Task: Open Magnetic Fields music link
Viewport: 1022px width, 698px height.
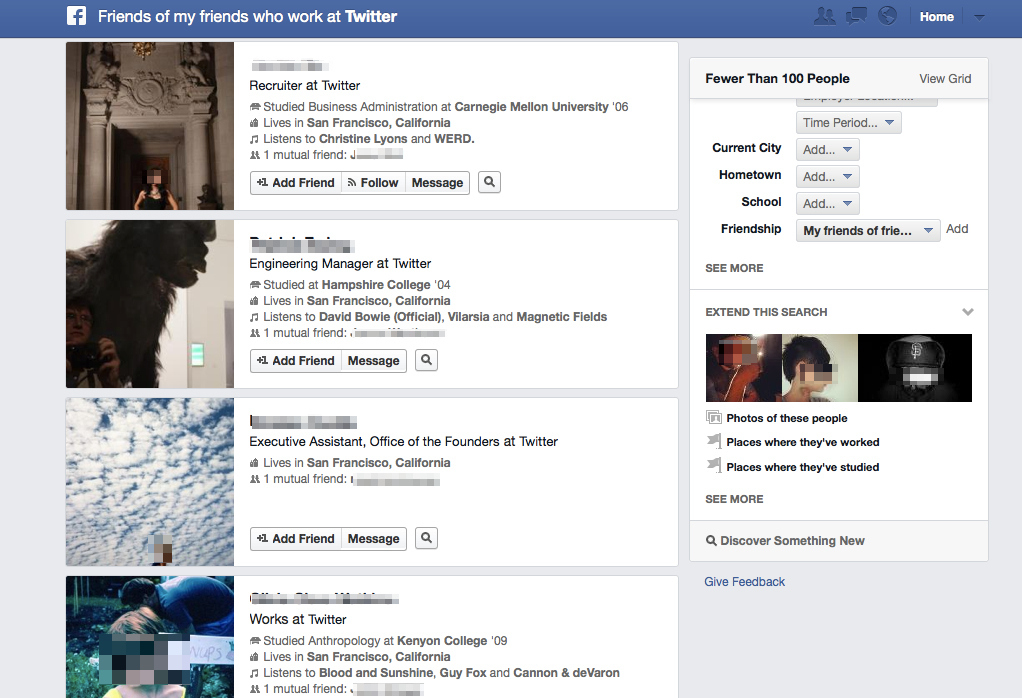Action: pos(562,317)
